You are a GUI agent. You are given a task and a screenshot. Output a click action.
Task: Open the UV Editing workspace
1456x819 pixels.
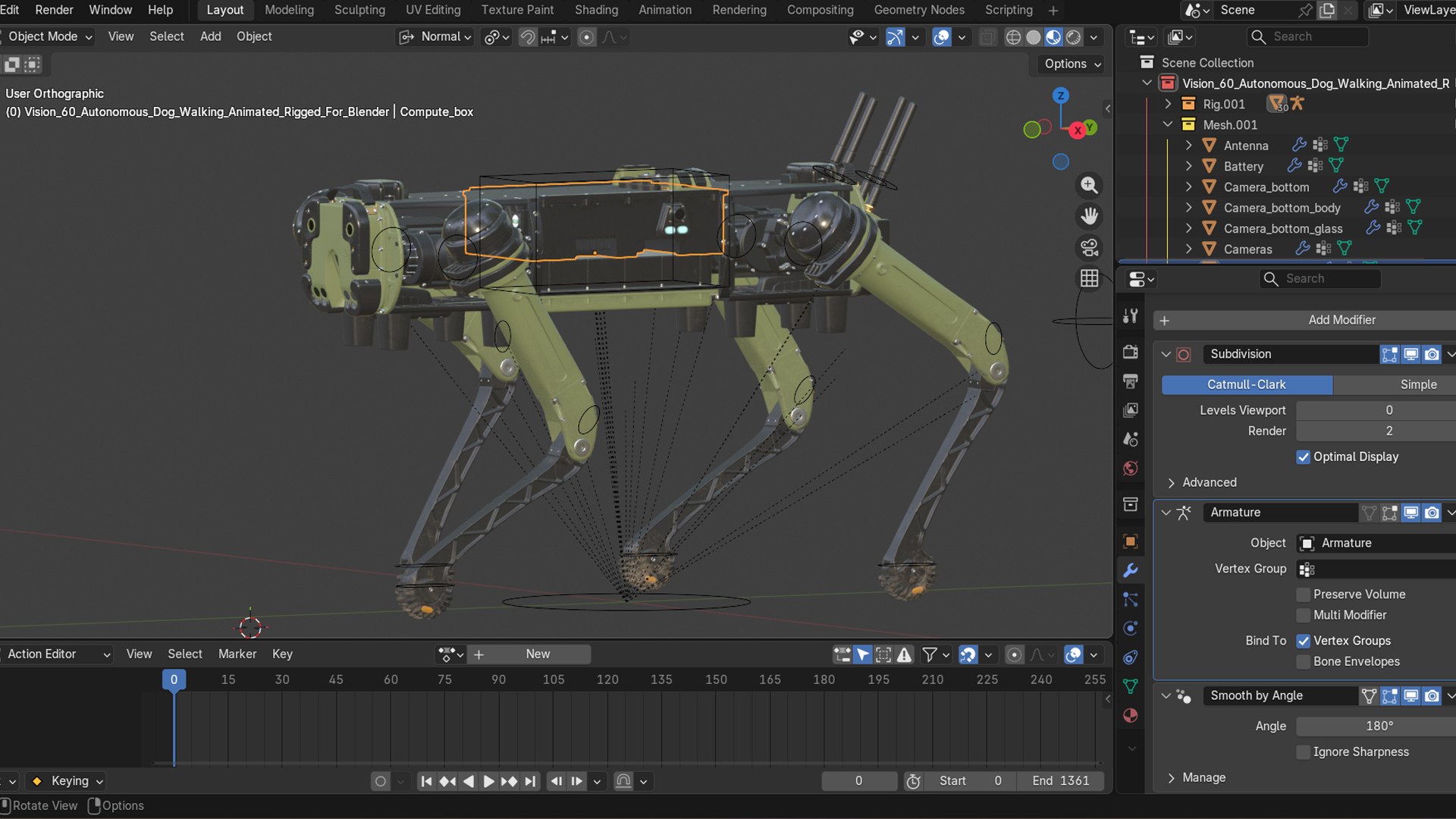(x=433, y=10)
